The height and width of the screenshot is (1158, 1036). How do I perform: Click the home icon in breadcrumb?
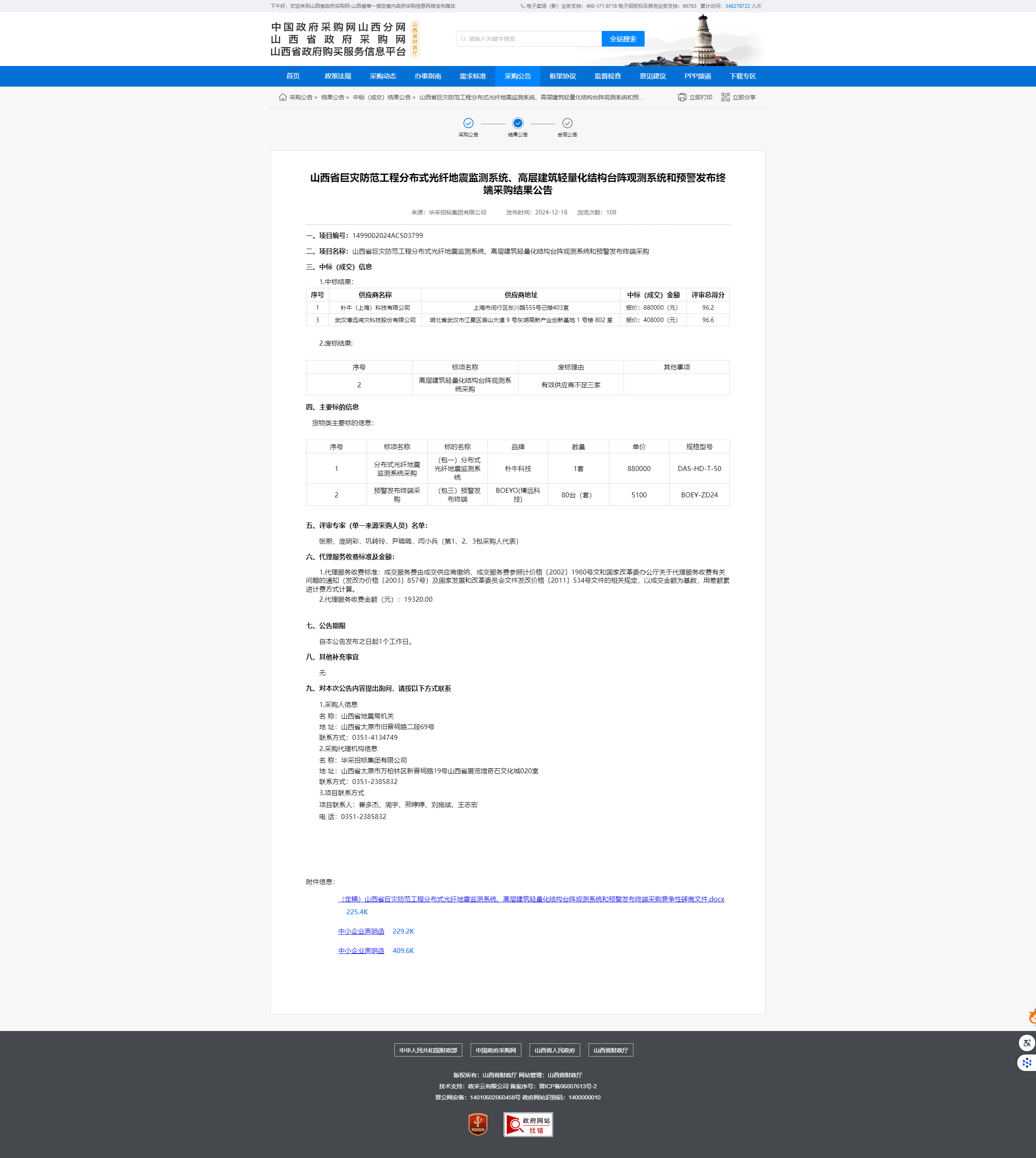tap(283, 97)
